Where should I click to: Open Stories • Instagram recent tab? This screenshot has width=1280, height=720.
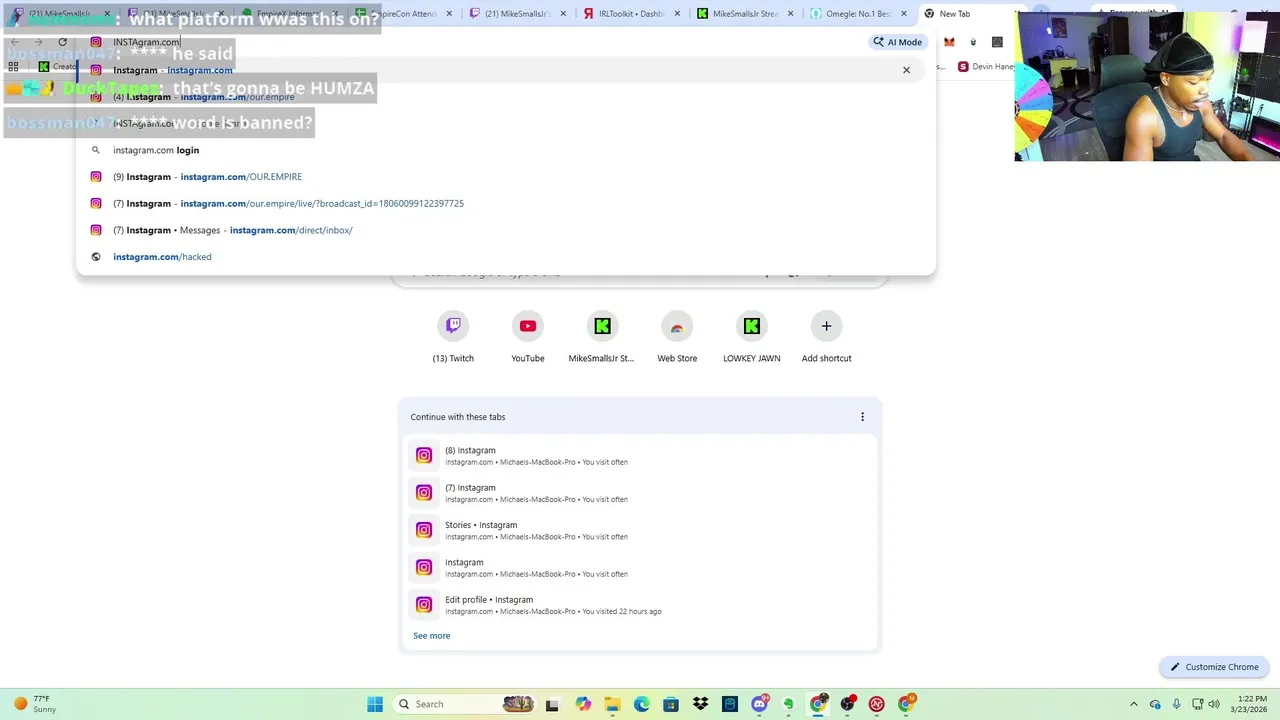click(640, 530)
